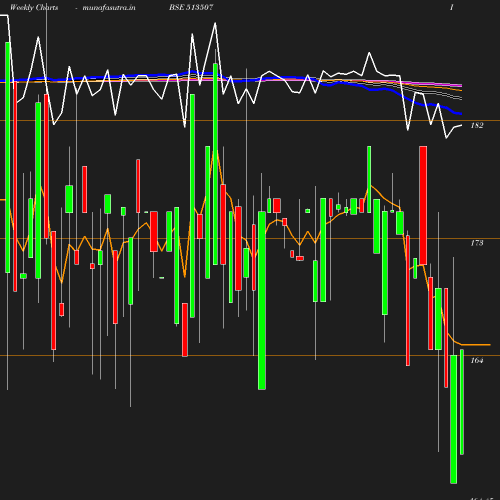Click the long green candle dipping below the 164 line mid-chart
The image size is (500, 500).
pos(262,300)
